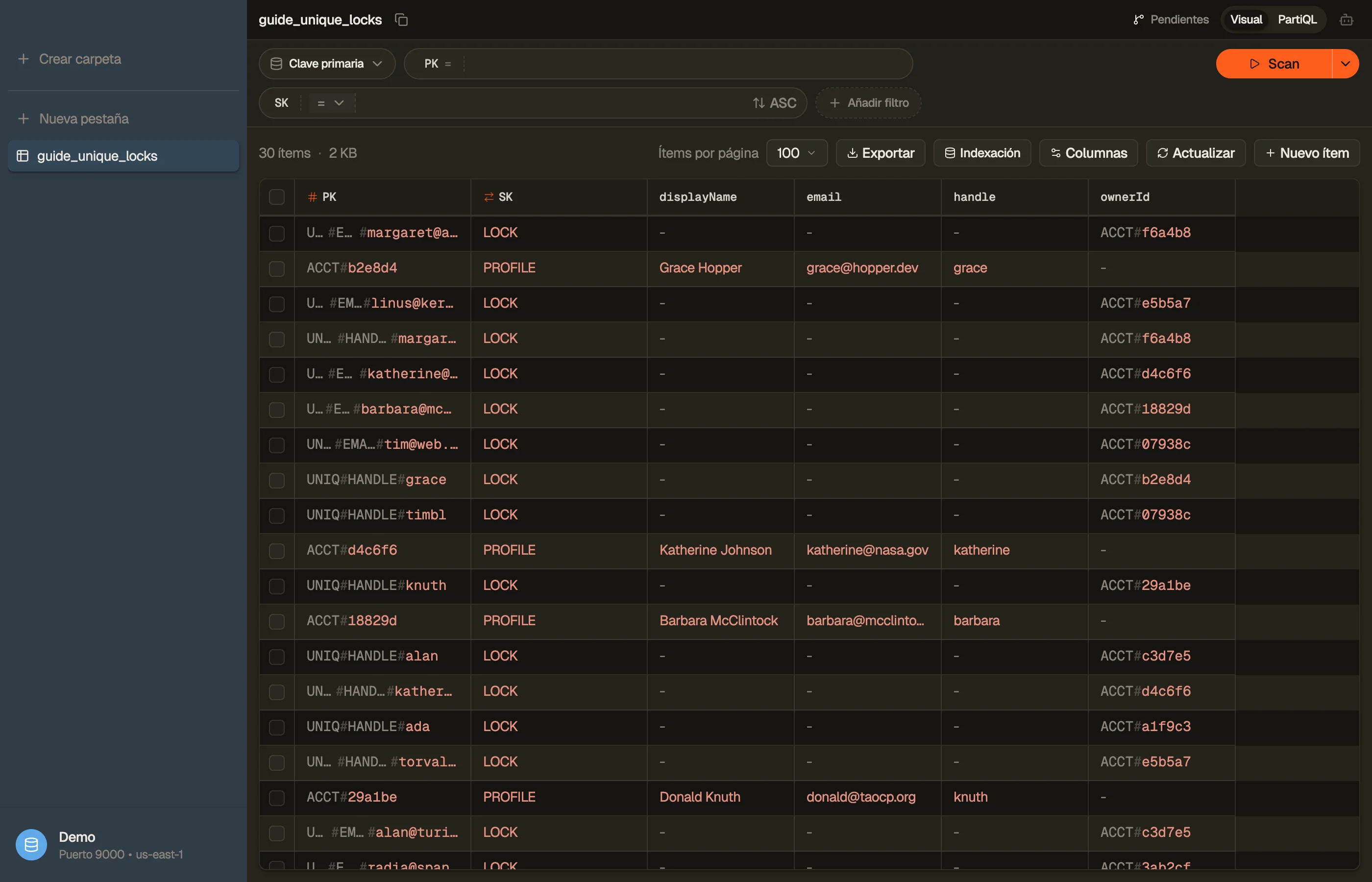Viewport: 1372px width, 882px height.
Task: Focus the PK value input field
Action: pyautogui.click(x=687, y=64)
